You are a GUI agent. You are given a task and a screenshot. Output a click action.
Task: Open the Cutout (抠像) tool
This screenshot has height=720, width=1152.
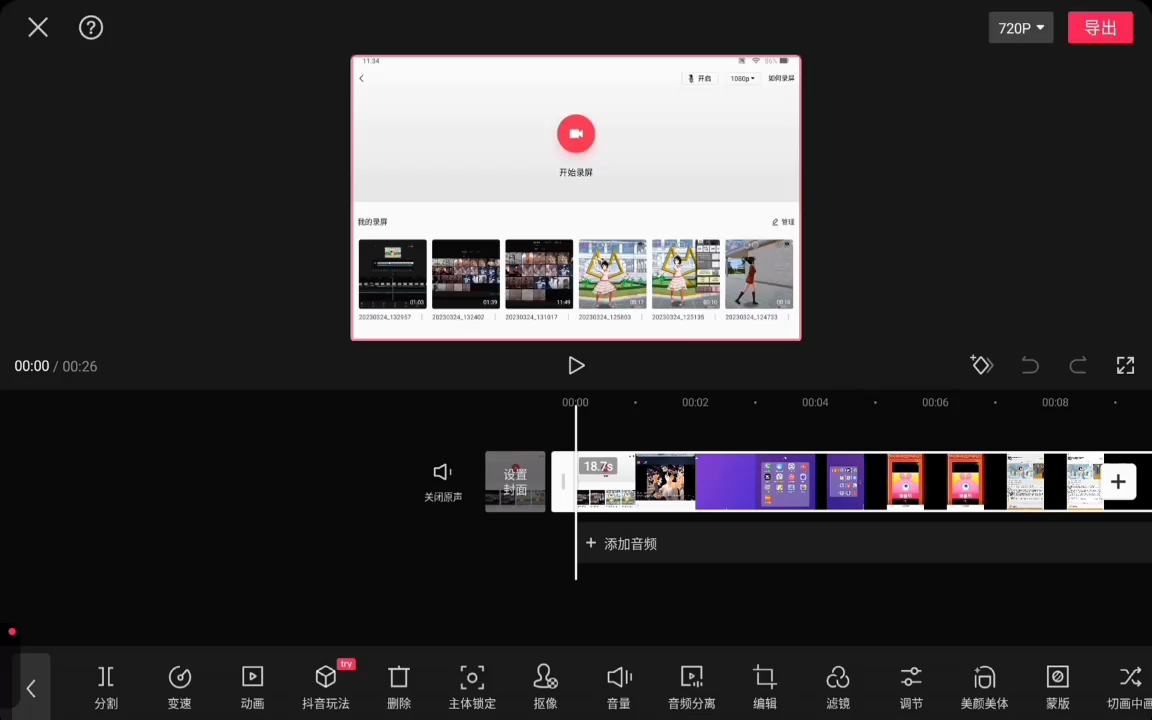545,686
